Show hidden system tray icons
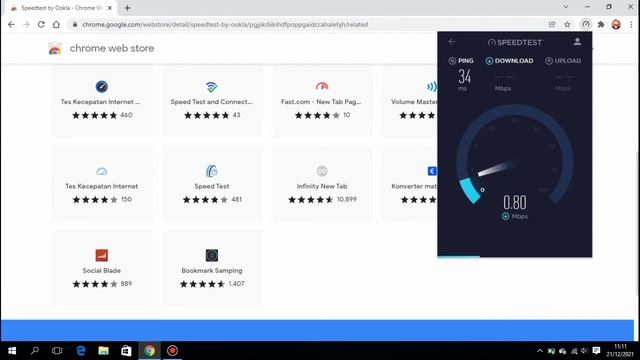The width and height of the screenshot is (640, 360). (540, 351)
